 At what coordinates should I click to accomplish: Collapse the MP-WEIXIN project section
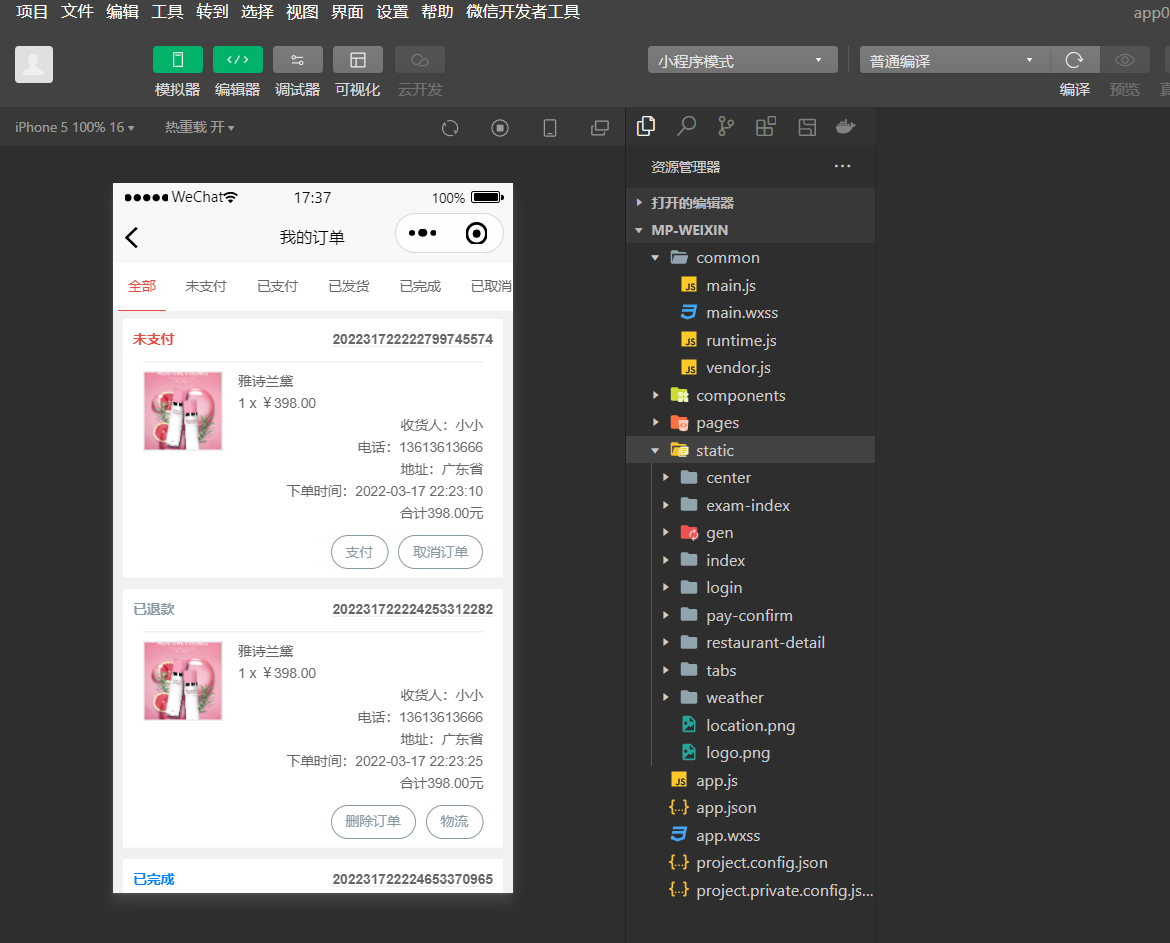coord(751,230)
